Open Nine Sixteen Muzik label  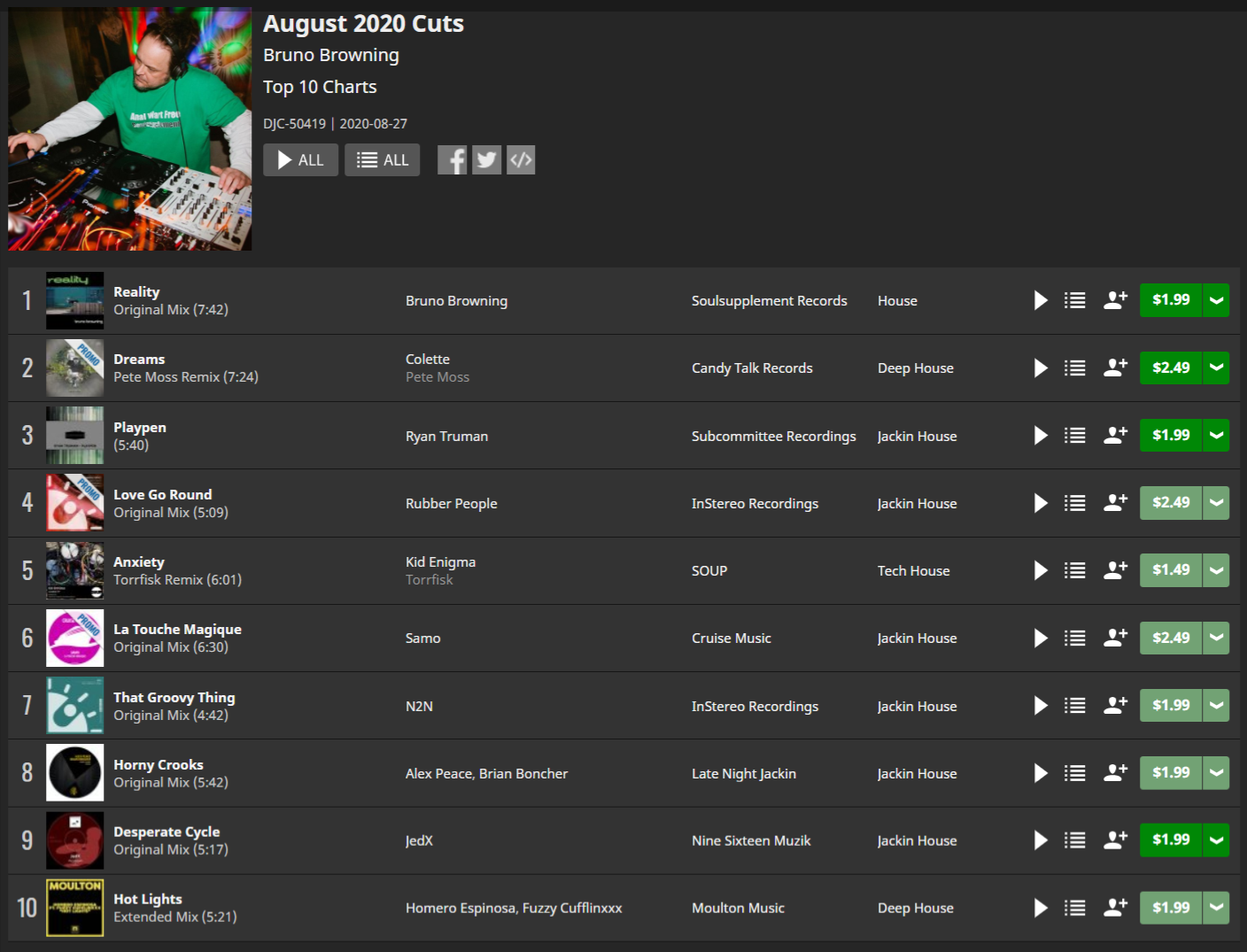pyautogui.click(x=751, y=841)
